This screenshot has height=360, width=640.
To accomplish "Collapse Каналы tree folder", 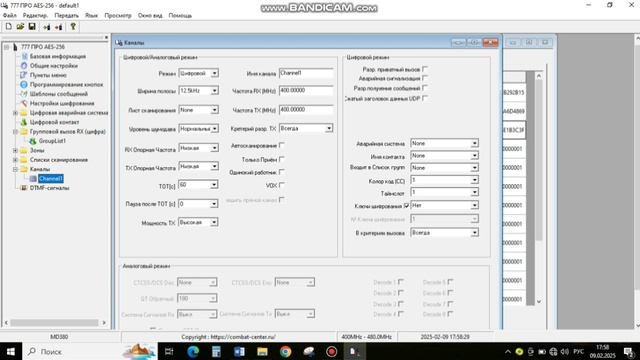I will (x=15, y=169).
